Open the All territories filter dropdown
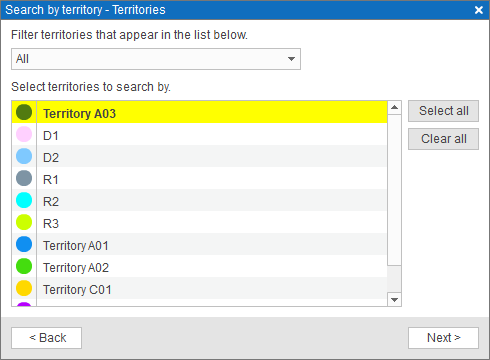This screenshot has height=360, width=490. click(x=156, y=59)
